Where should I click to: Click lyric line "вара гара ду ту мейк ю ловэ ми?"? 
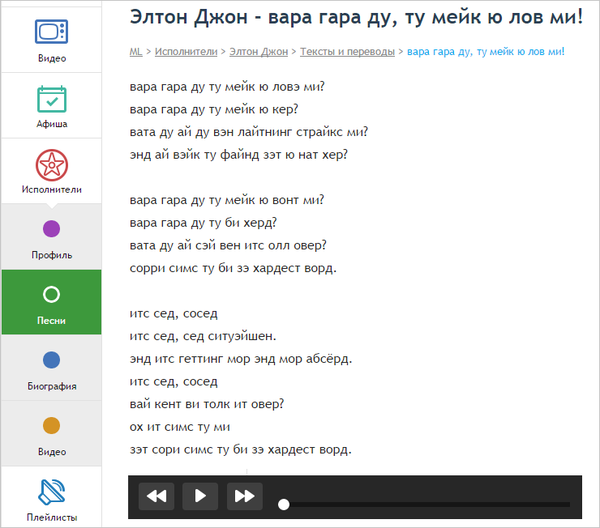(x=227, y=87)
